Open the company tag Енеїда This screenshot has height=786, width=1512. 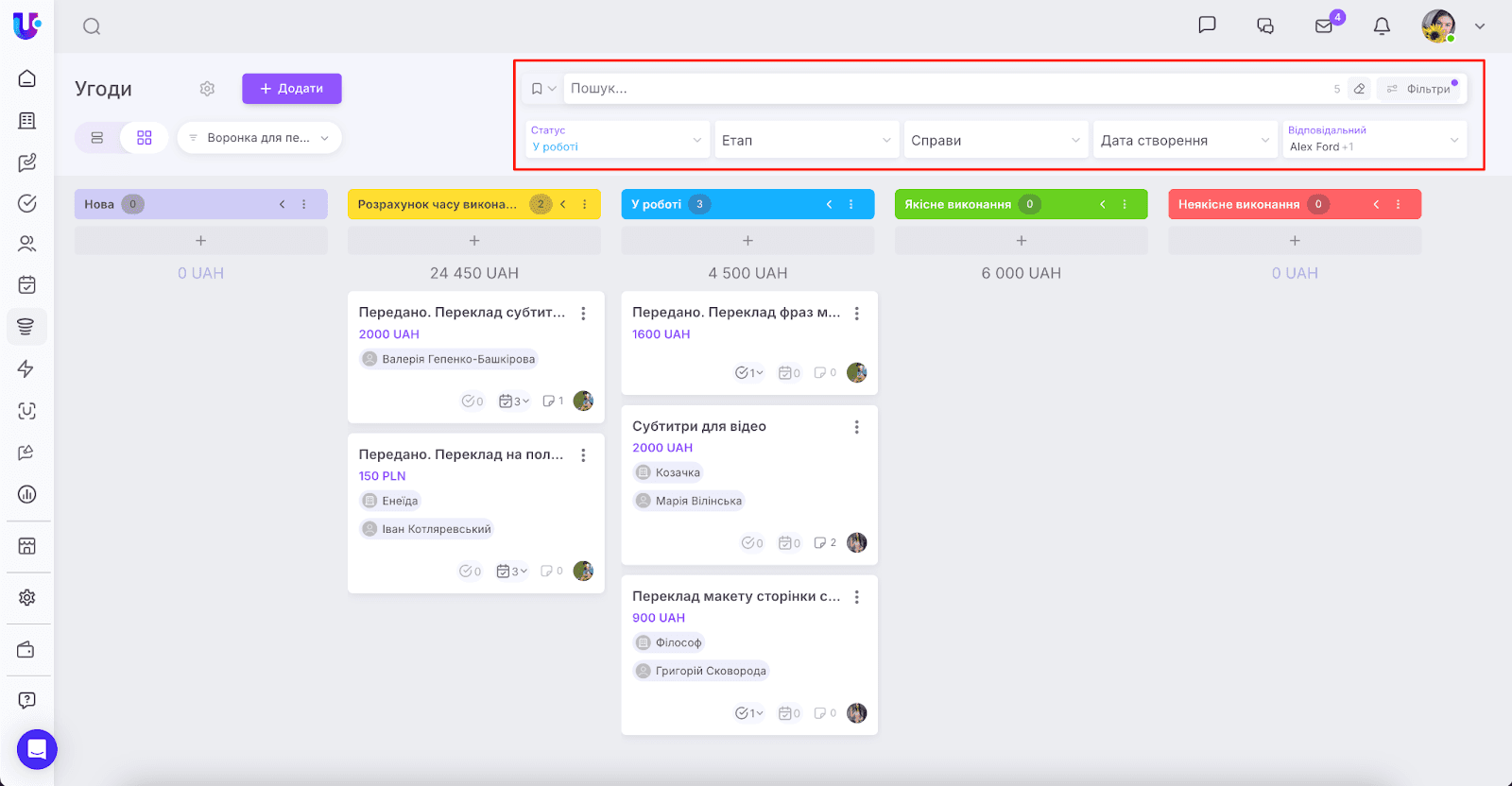(390, 501)
